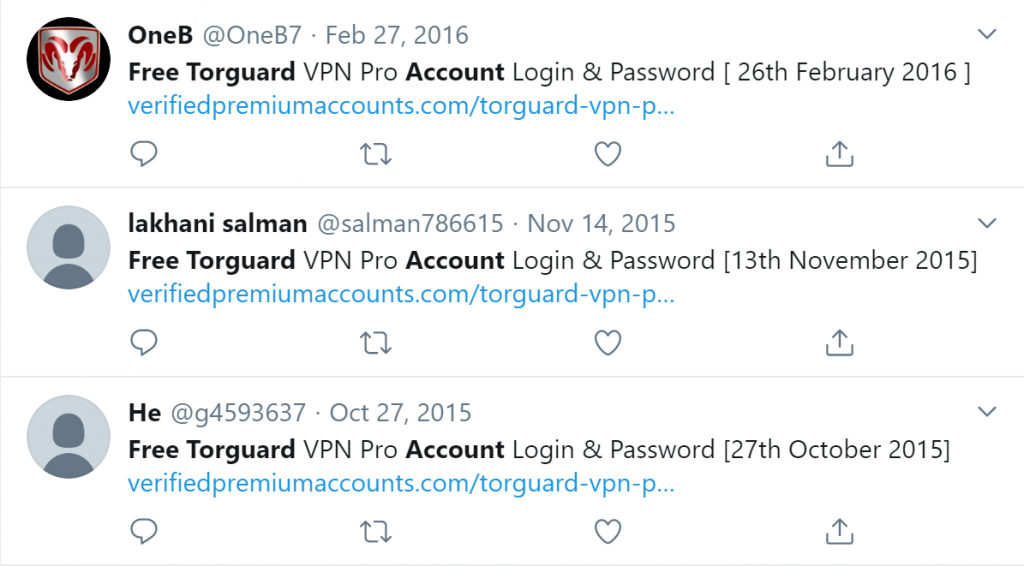Open more options chevron on OneB's tweet

(987, 34)
